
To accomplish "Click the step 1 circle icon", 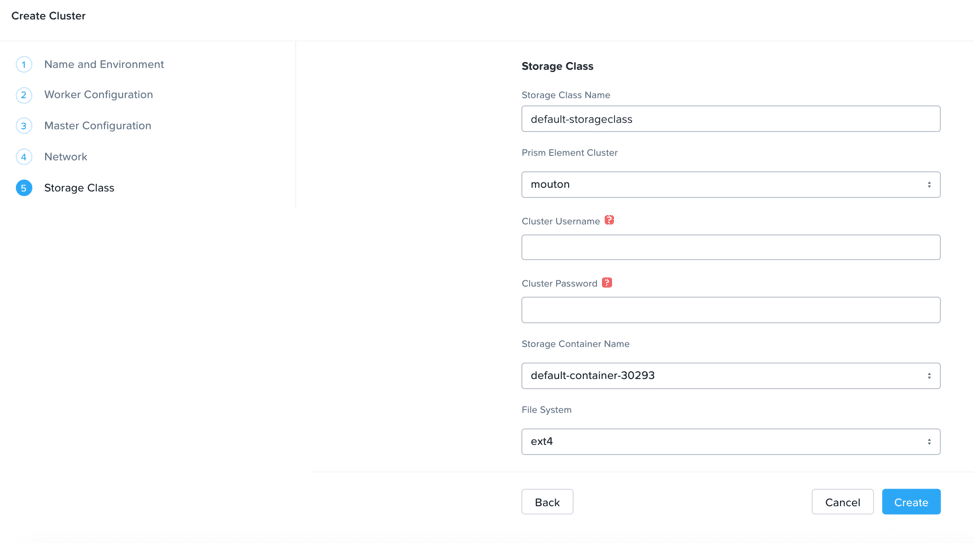I will tap(24, 65).
